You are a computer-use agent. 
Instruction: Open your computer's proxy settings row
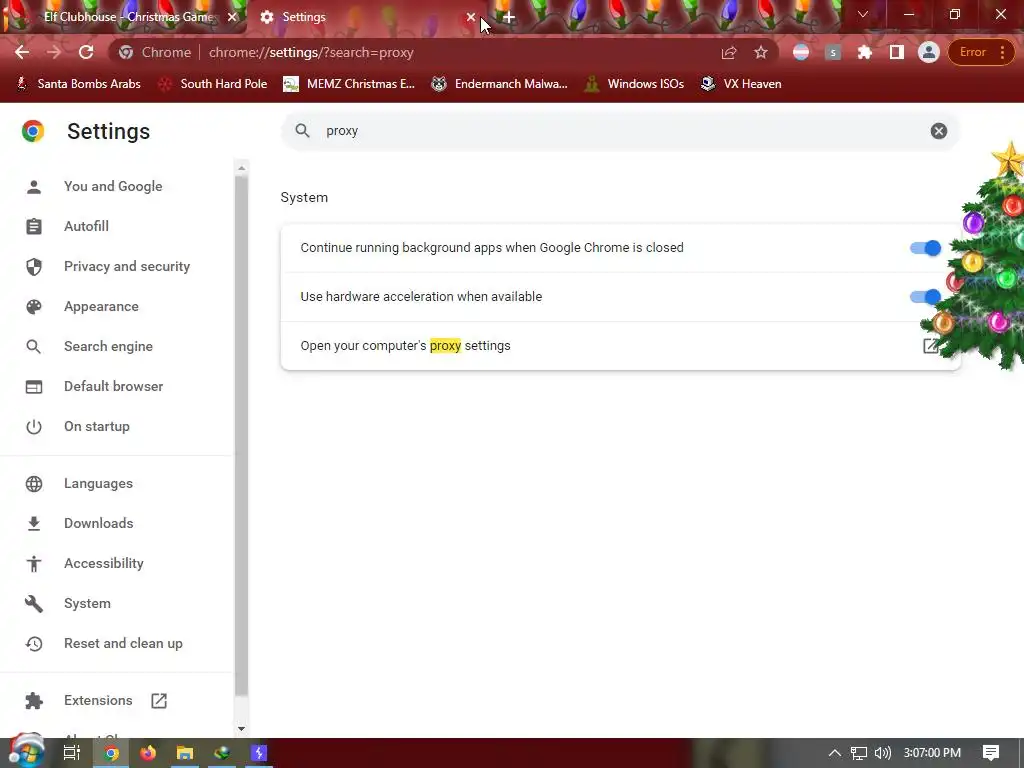620,346
